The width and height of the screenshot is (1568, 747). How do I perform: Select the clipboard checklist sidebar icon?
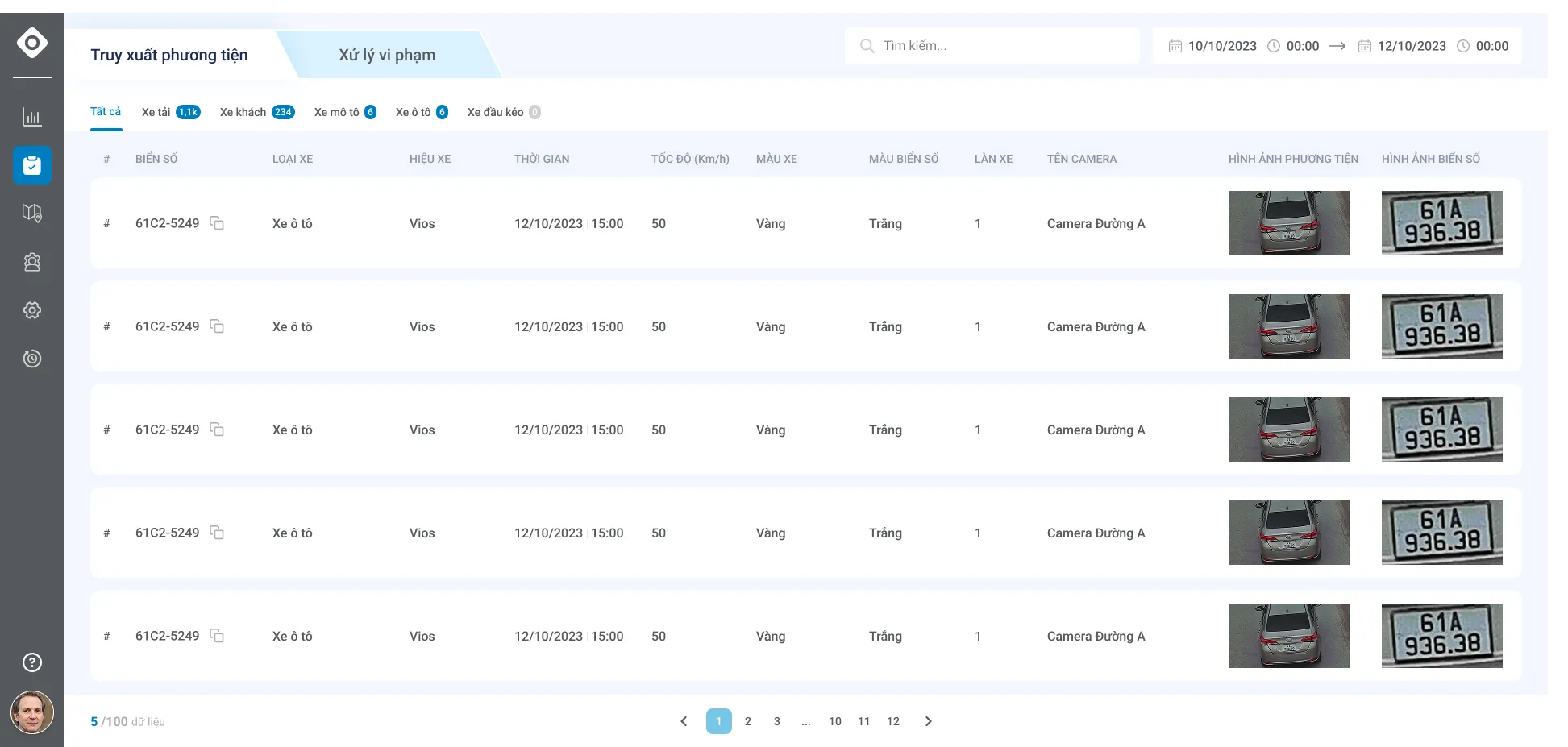(x=32, y=165)
